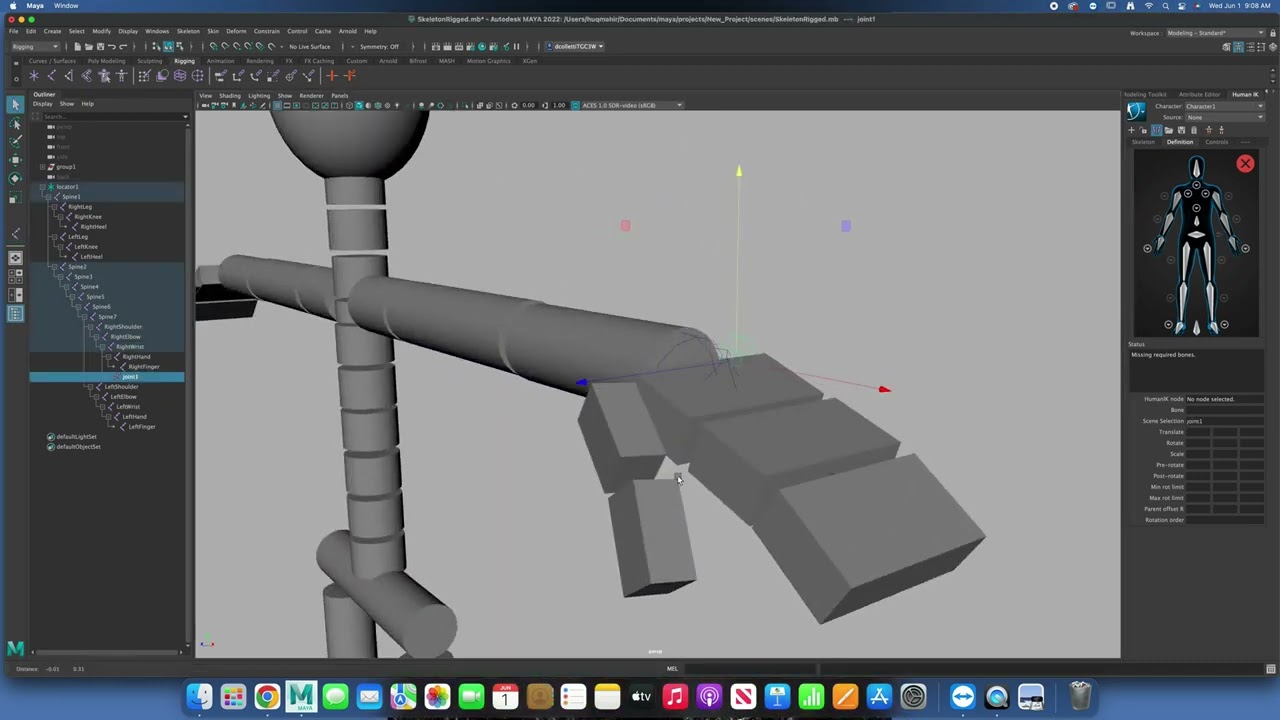Activate the Move tool in toolbox
The image size is (1280, 720).
pos(15,159)
